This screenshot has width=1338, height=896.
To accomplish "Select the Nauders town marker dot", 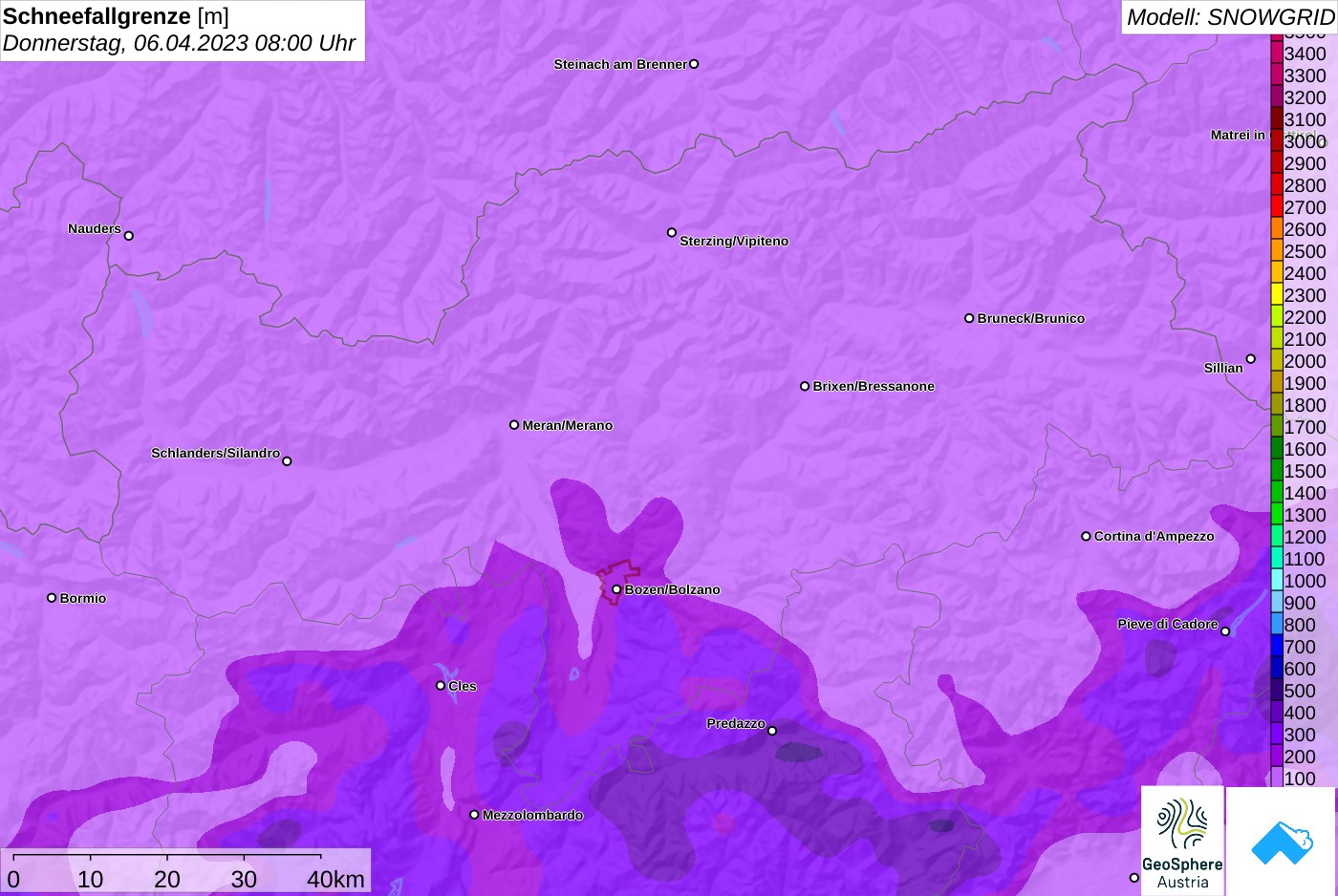I will (129, 236).
